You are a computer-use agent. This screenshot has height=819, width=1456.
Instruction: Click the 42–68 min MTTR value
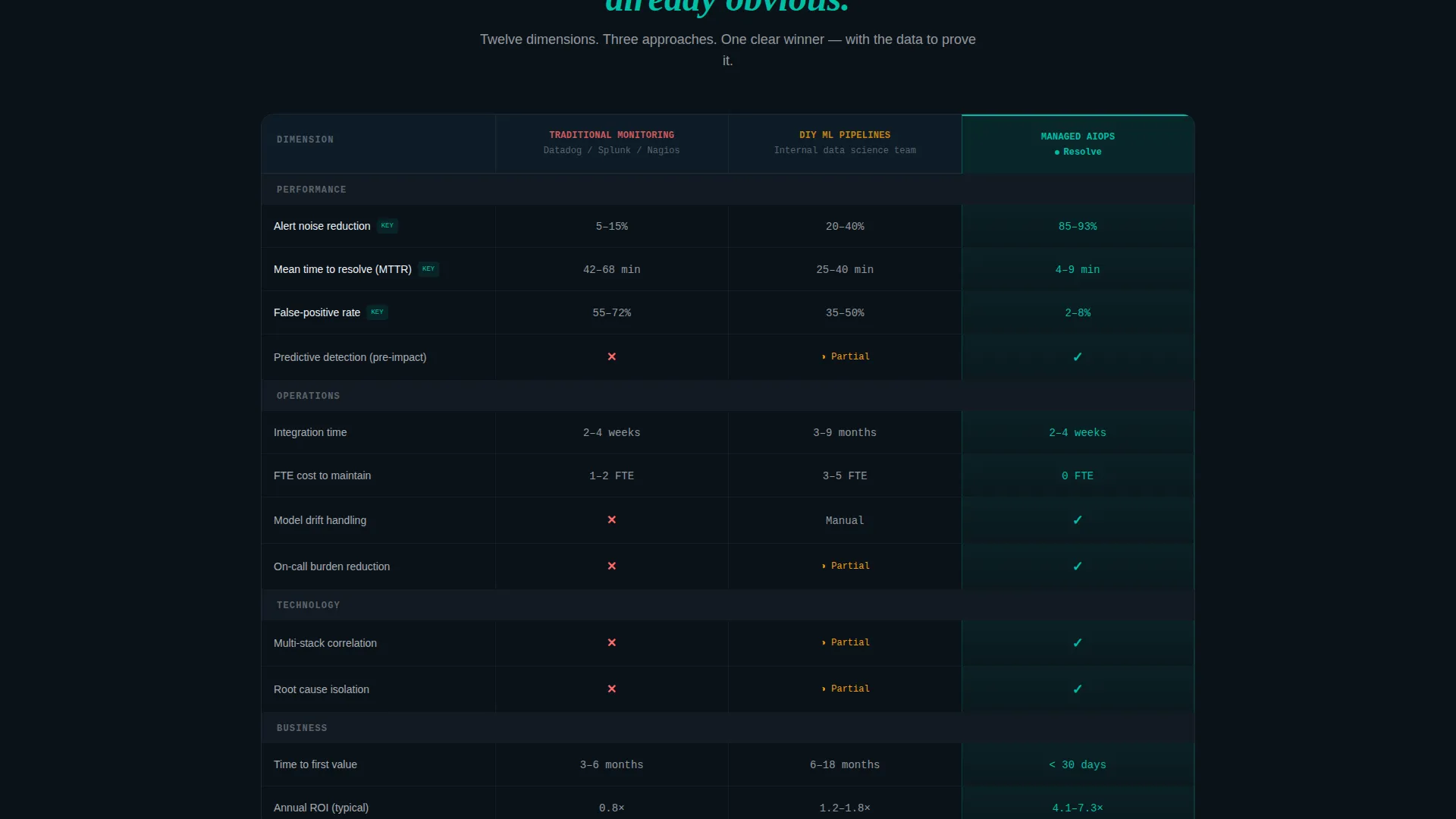click(x=612, y=269)
